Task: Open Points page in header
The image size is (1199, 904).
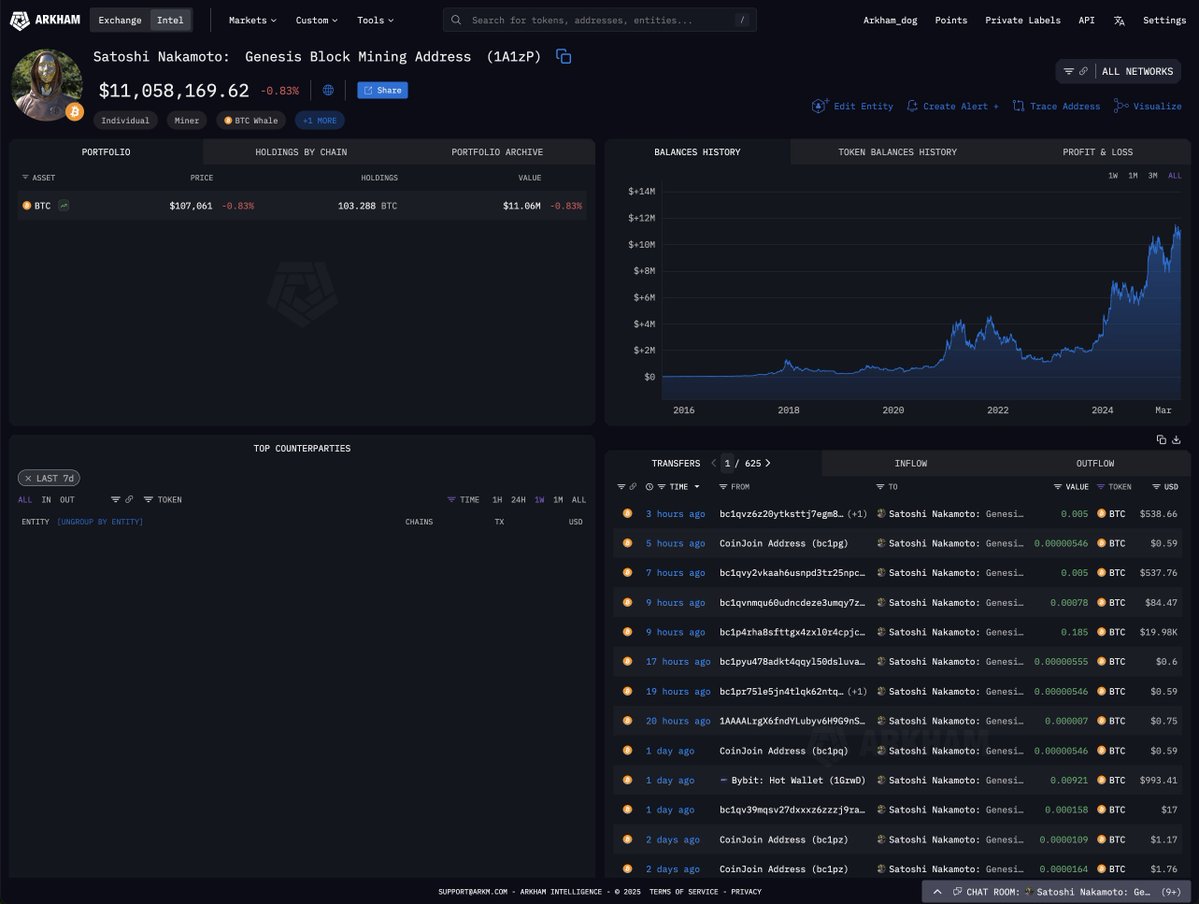Action: (950, 20)
